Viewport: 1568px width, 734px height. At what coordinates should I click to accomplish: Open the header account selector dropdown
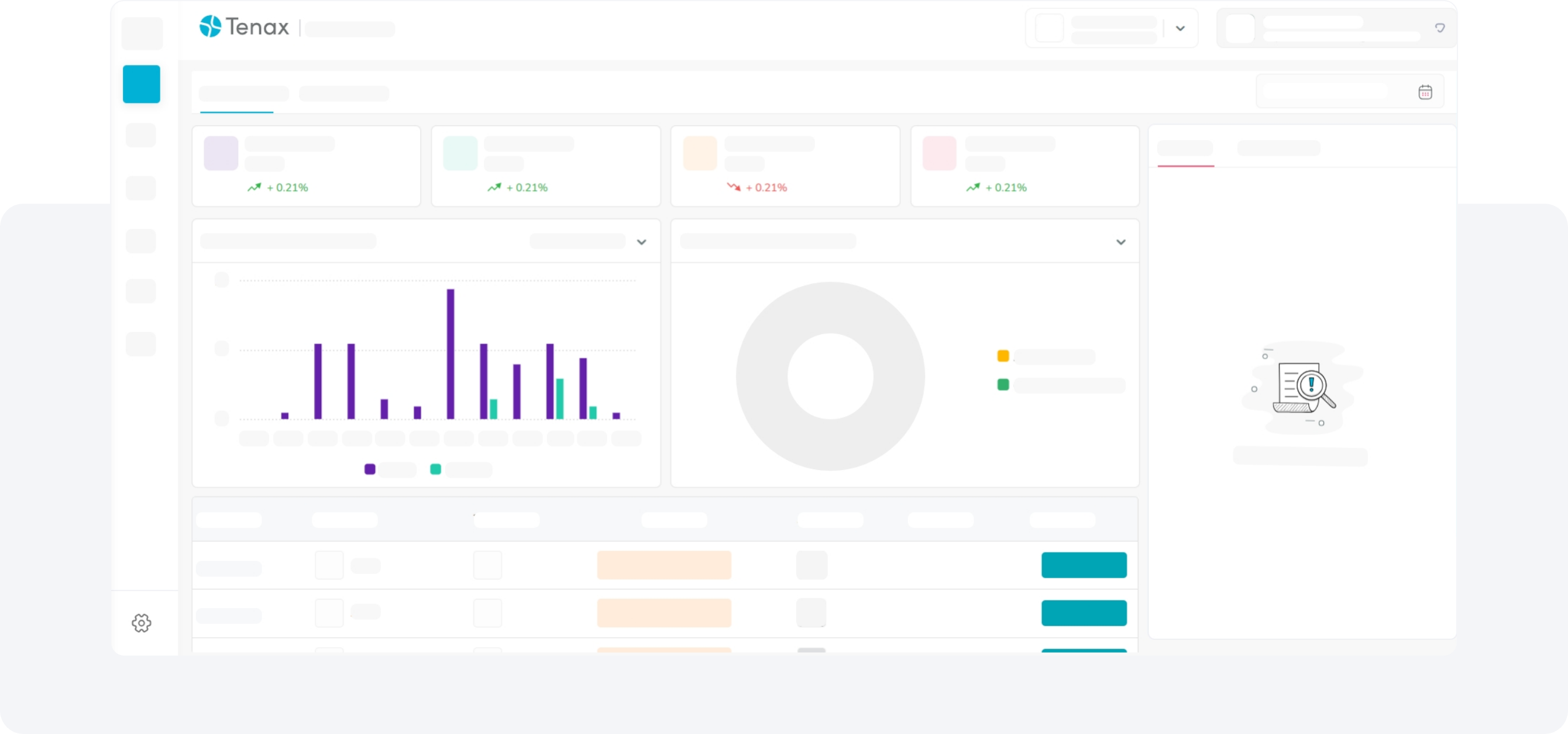tap(1180, 28)
